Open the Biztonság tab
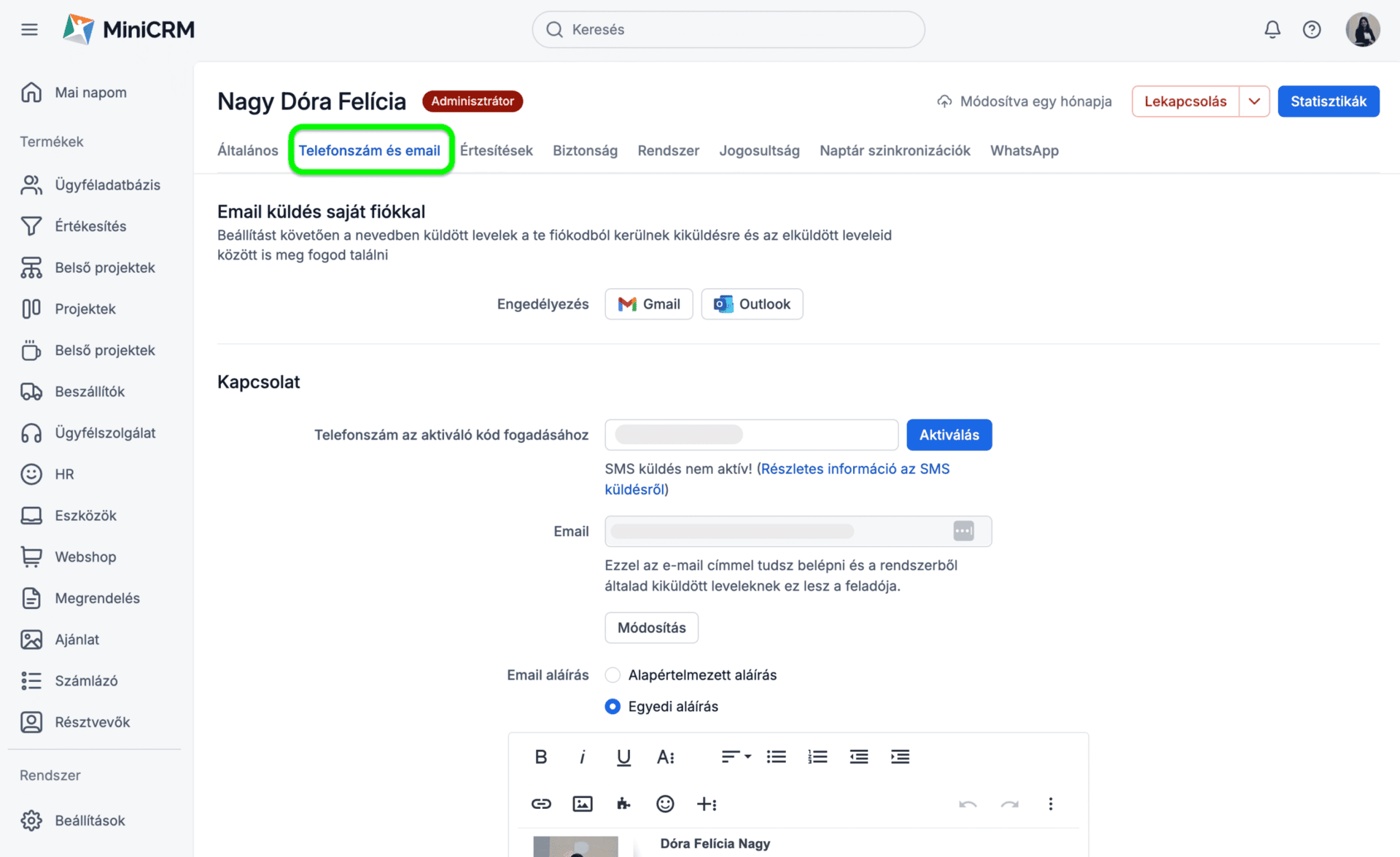 [x=585, y=150]
